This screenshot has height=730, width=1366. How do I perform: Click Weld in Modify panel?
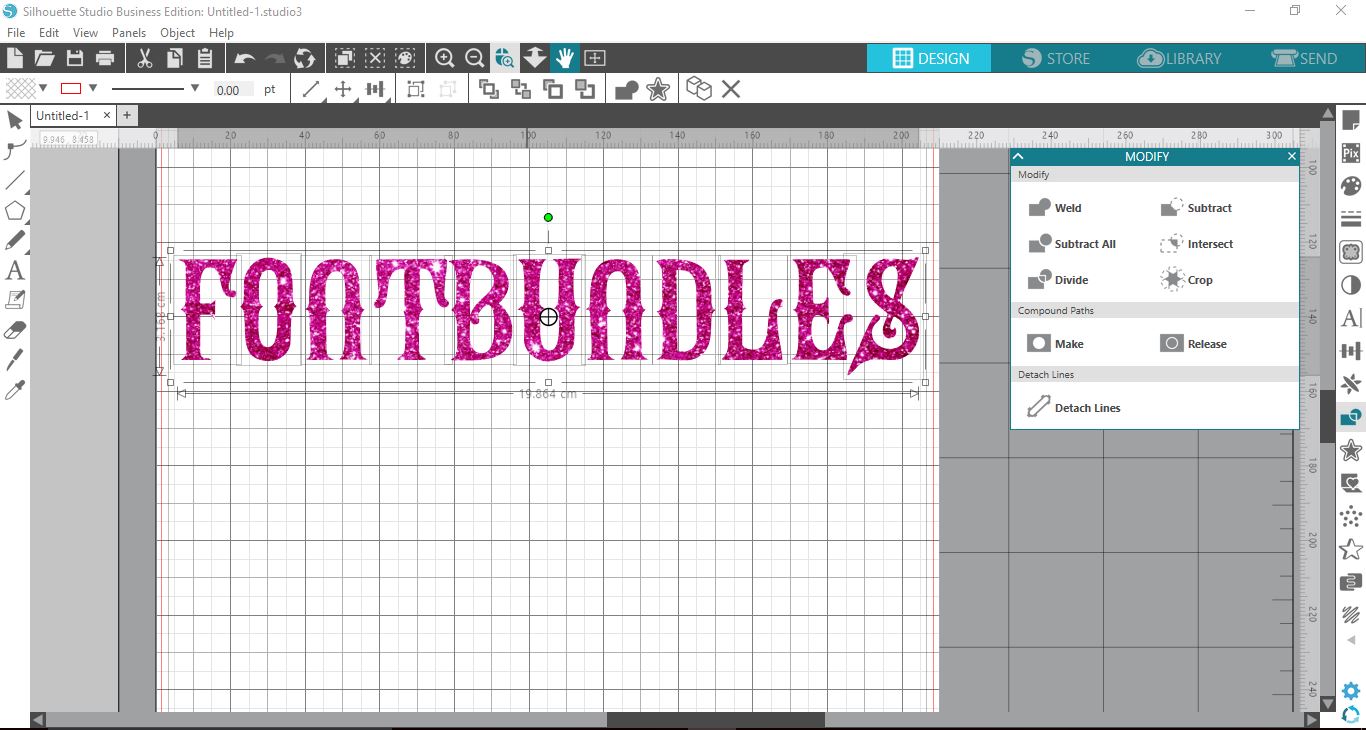1055,208
